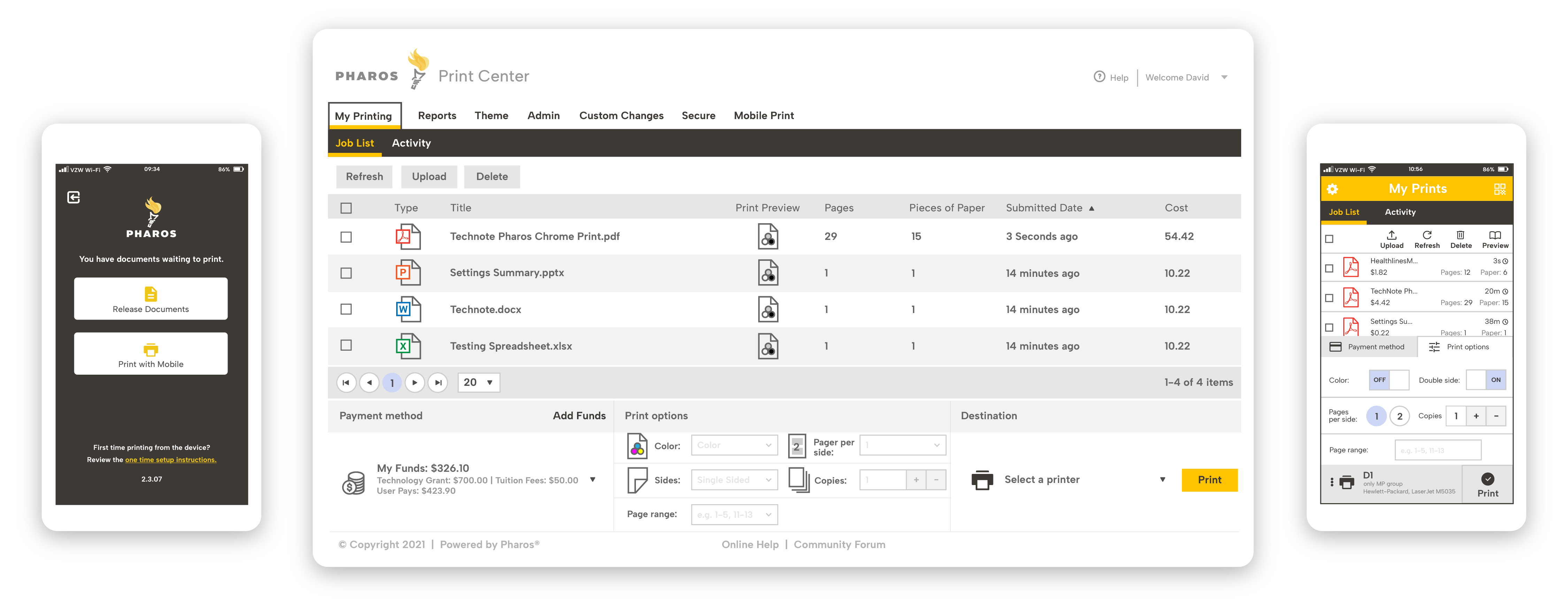
Task: Open one time setup instructions link
Action: click(x=170, y=460)
